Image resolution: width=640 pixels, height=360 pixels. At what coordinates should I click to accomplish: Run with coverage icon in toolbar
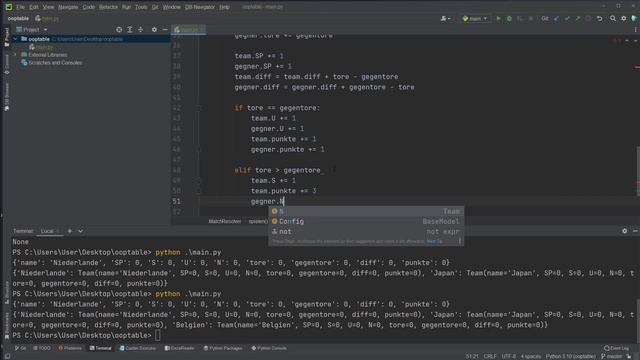coord(520,18)
